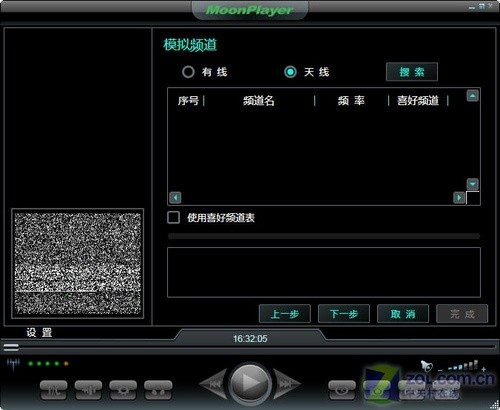Image resolution: width=500 pixels, height=410 pixels.
Task: Click the snapshot camera icon button
Action: [377, 390]
